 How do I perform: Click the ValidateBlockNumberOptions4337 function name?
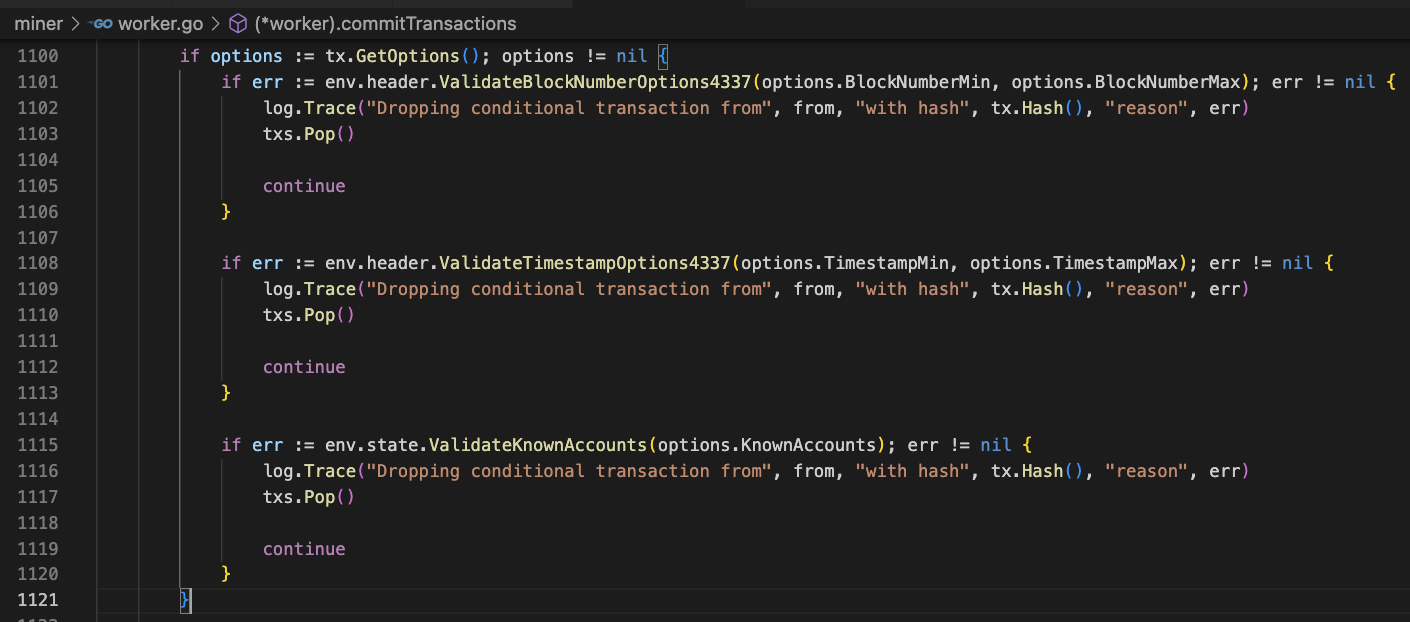(595, 82)
